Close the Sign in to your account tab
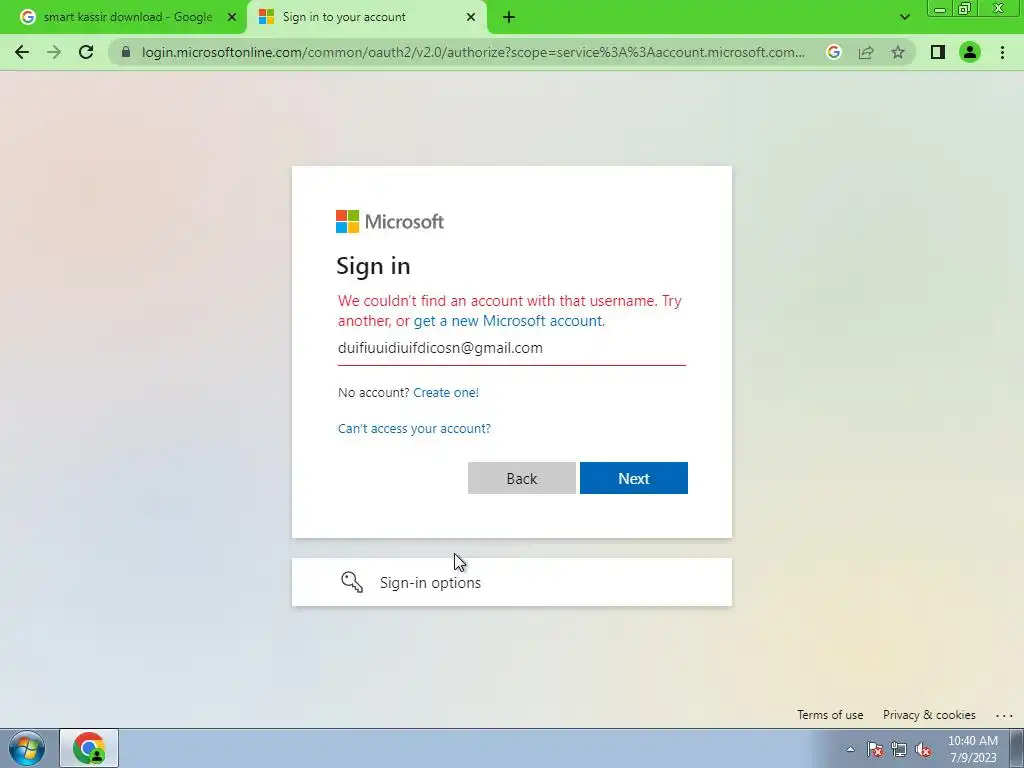 click(471, 17)
